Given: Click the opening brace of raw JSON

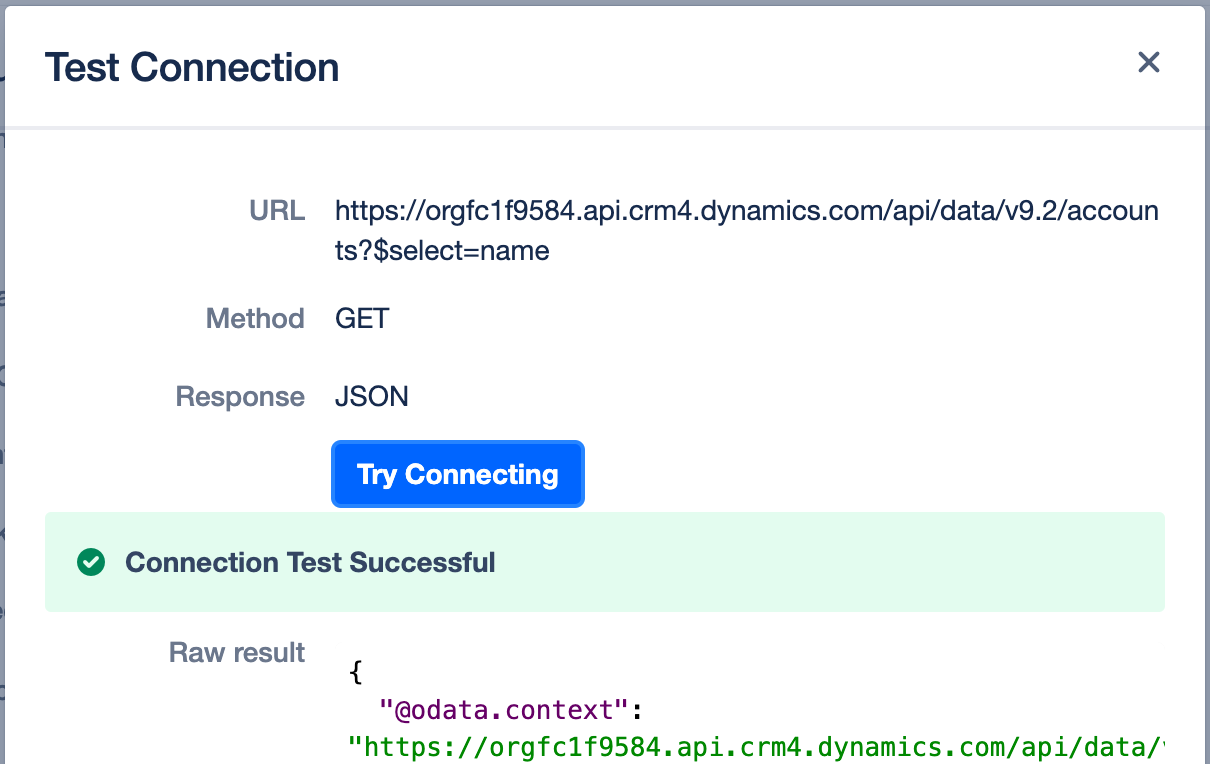Looking at the screenshot, I should pyautogui.click(x=356, y=672).
